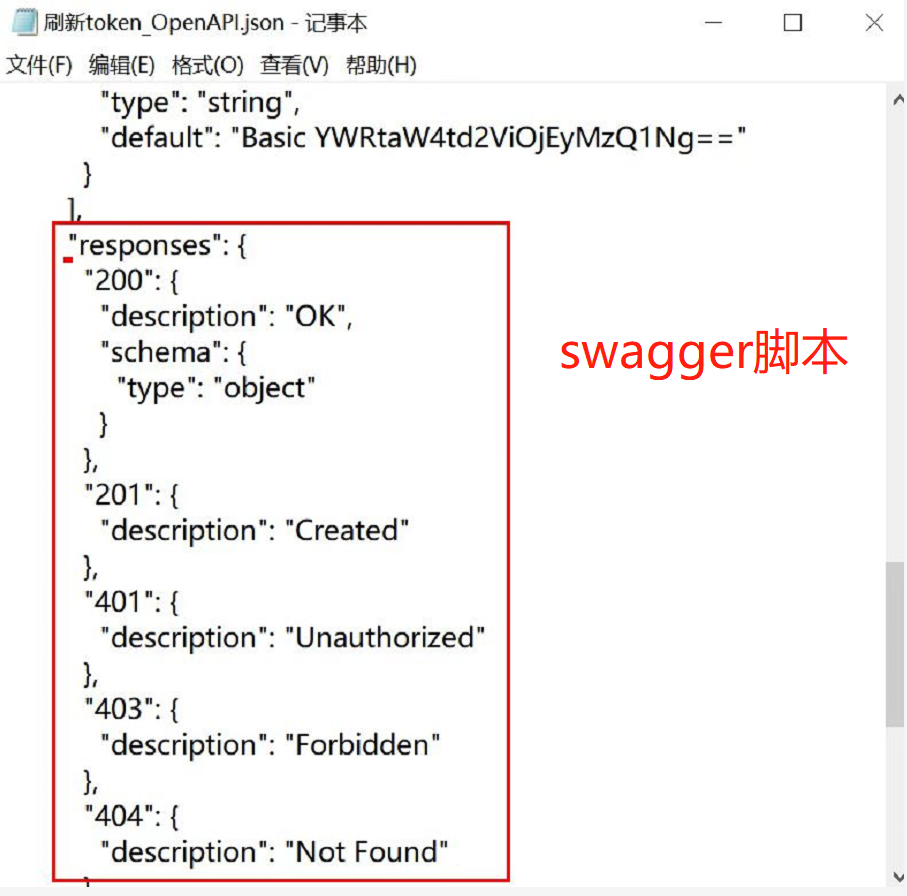907x896 pixels.
Task: Open the 帮助(H) menu
Action: pos(381,65)
